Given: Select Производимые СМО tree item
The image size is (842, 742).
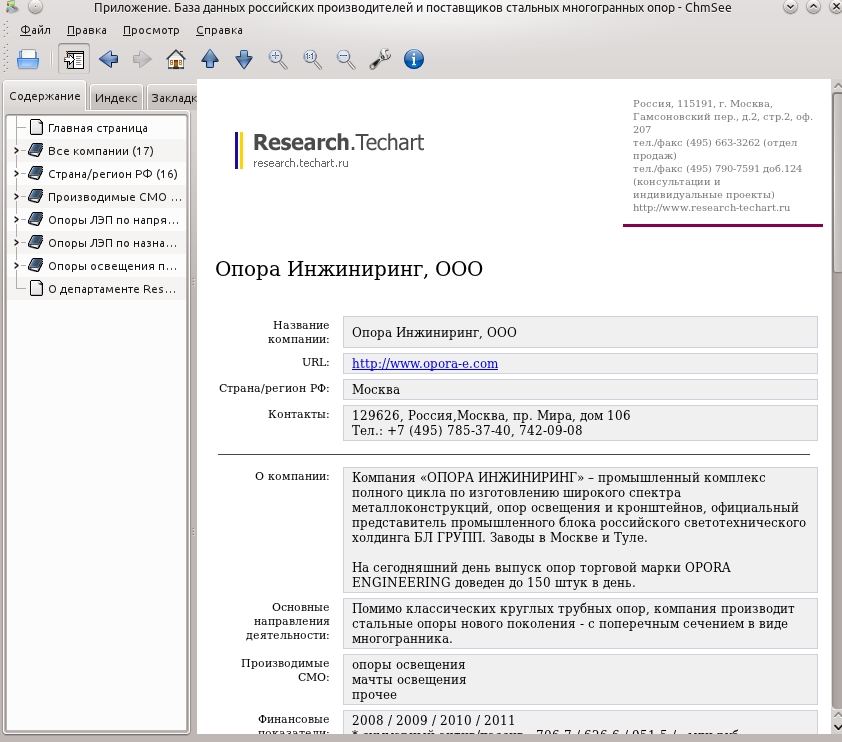Looking at the screenshot, I should coord(115,197).
